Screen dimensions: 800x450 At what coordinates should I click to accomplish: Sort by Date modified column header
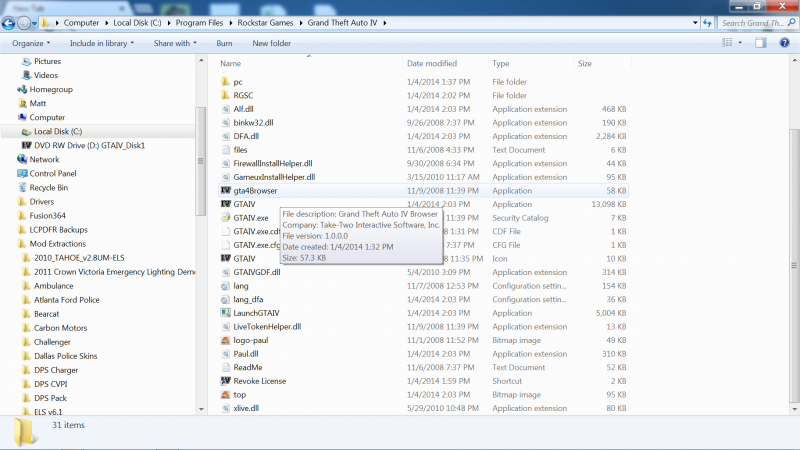pos(432,63)
